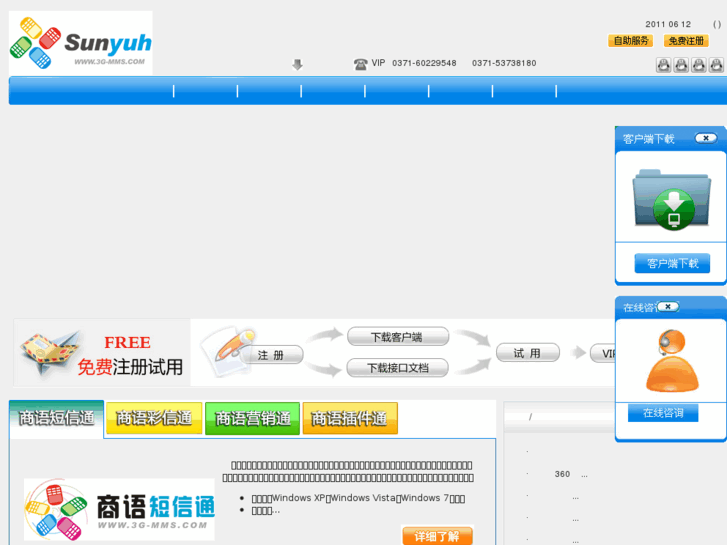Click the Sunyuh logo in the header
Screen dimensions: 727x545
click(x=81, y=43)
